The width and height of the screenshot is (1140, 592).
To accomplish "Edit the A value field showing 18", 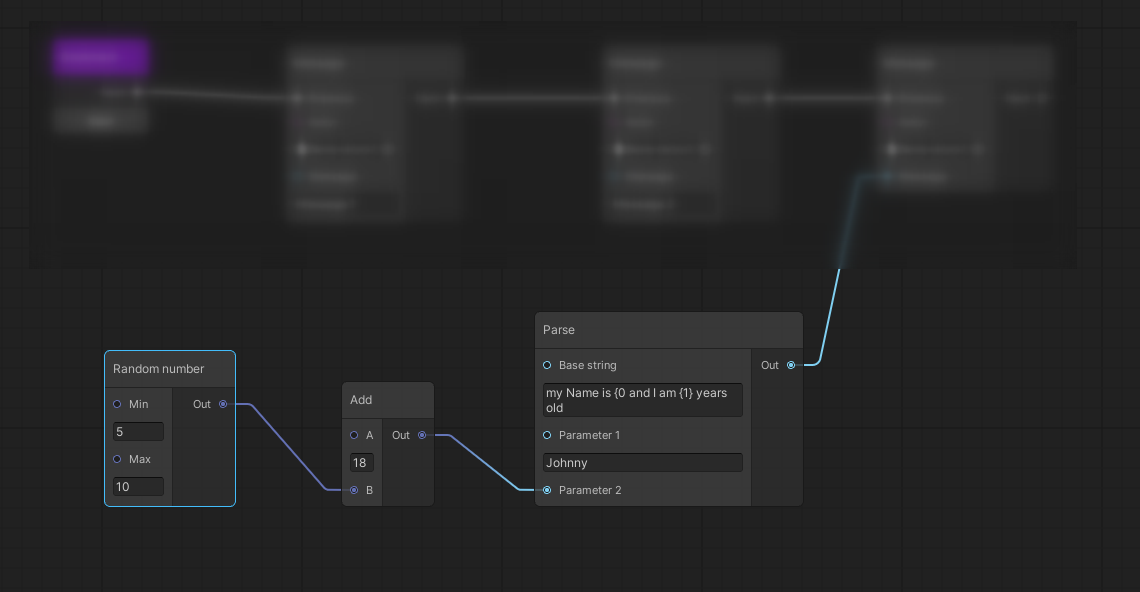I will [362, 463].
